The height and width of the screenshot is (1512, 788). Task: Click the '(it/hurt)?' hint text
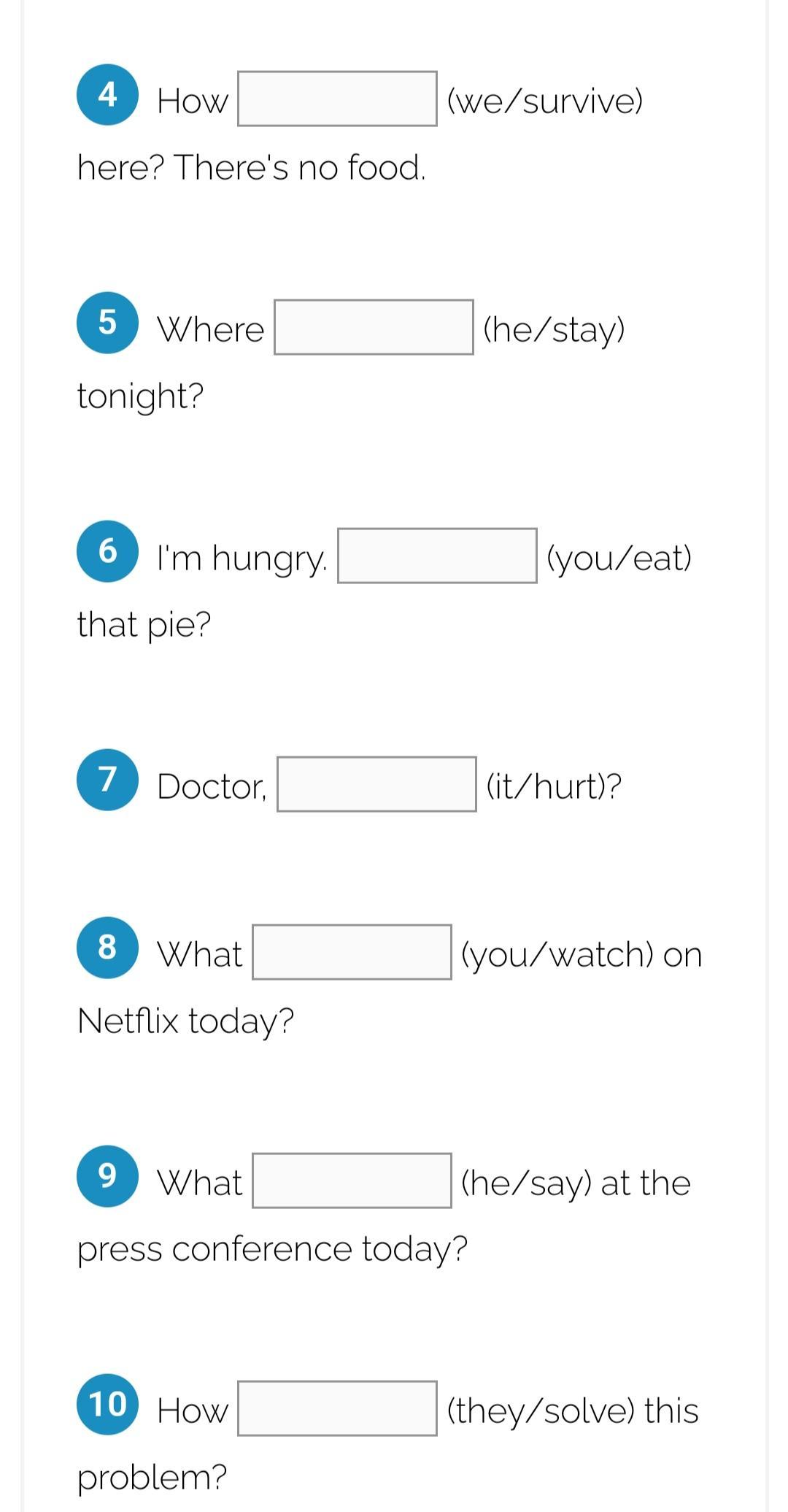(555, 786)
